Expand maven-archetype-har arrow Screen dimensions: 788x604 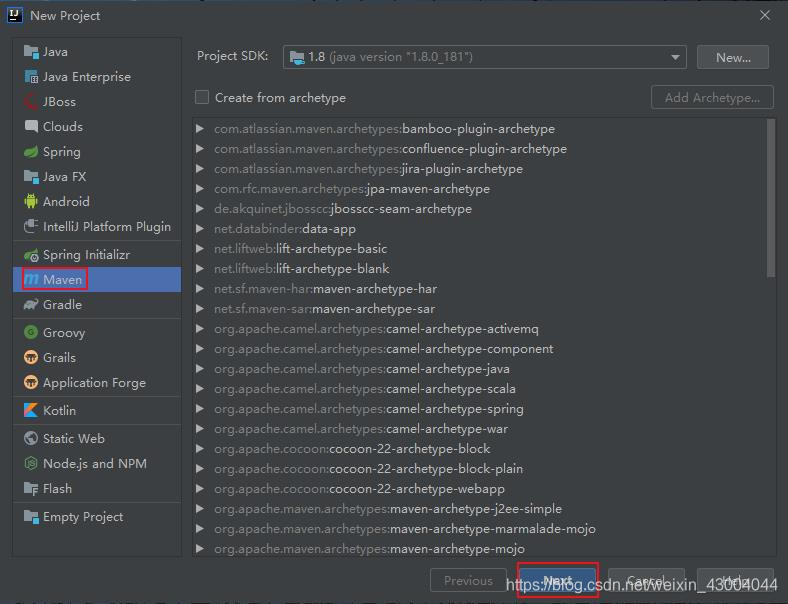point(200,289)
